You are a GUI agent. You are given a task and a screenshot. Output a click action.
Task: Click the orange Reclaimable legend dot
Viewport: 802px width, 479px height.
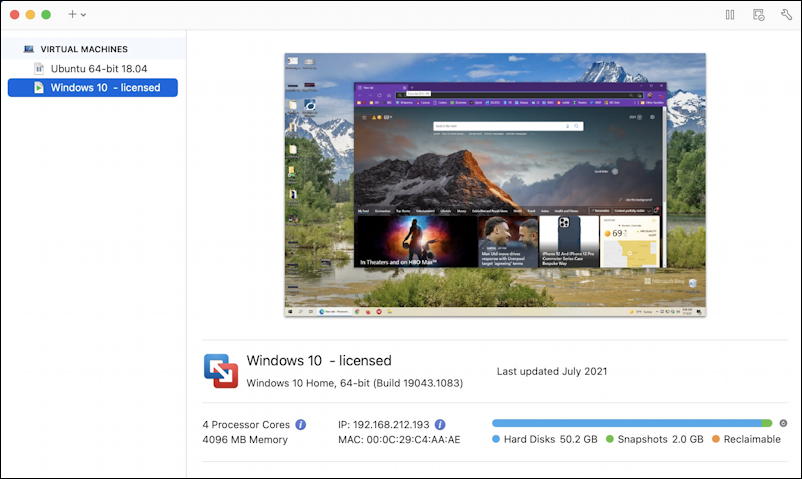coord(715,440)
